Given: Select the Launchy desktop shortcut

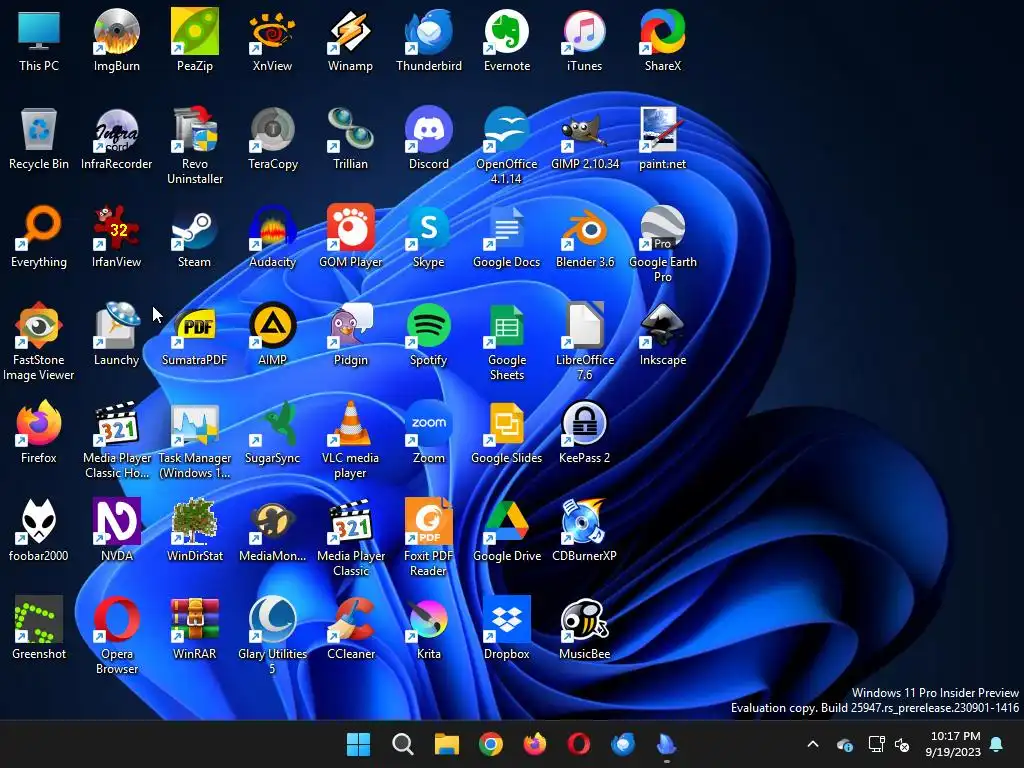Looking at the screenshot, I should coord(116,325).
